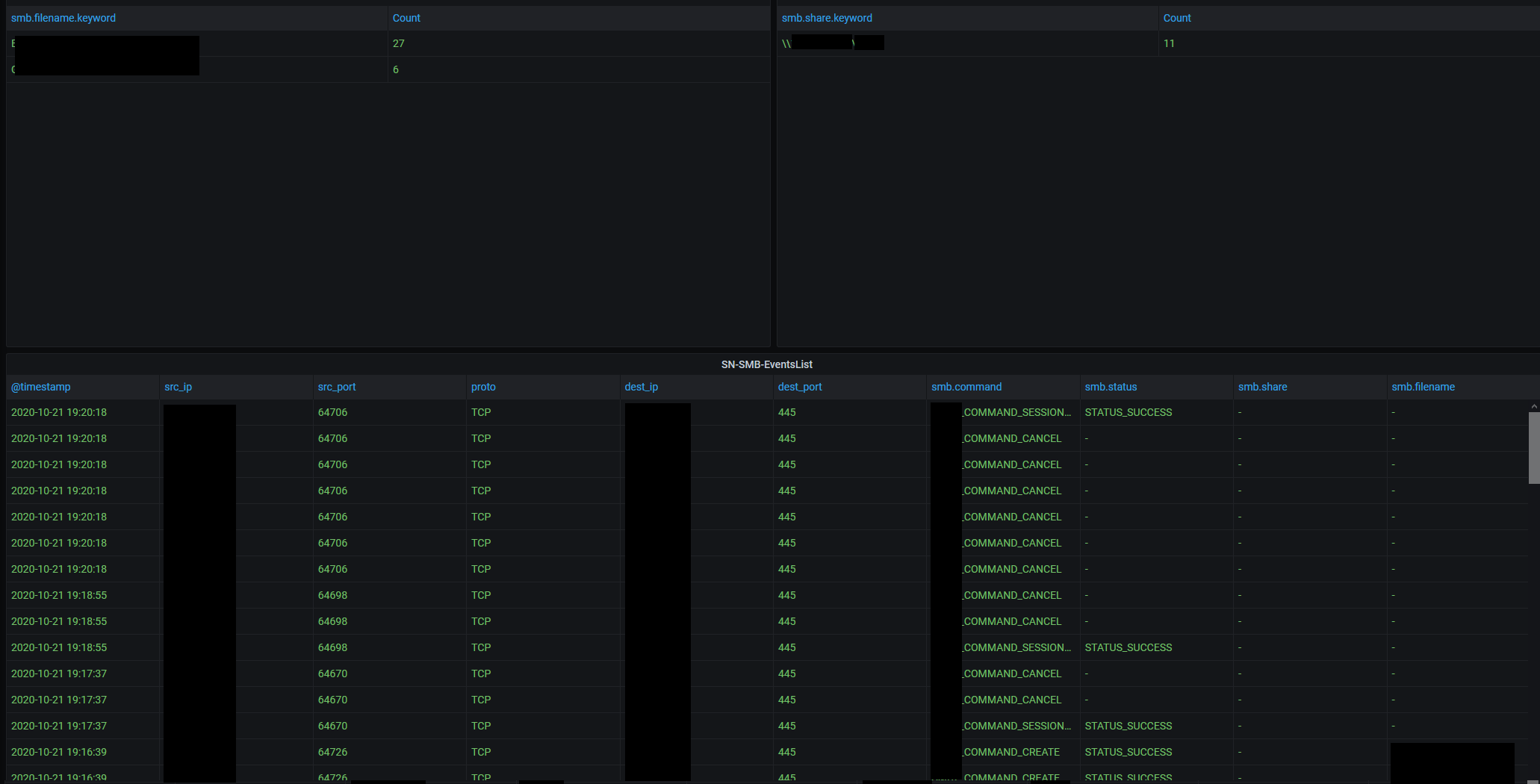This screenshot has height=784, width=1540.
Task: Click 445 in the 19:17:37 STATUS_SUCCESS row
Action: pyautogui.click(x=787, y=726)
